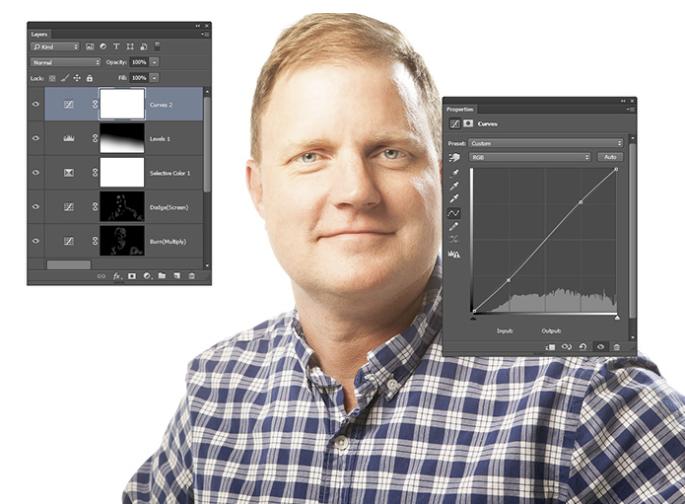Click the type layer filter icon
Viewport: 685px width, 504px height.
(116, 46)
